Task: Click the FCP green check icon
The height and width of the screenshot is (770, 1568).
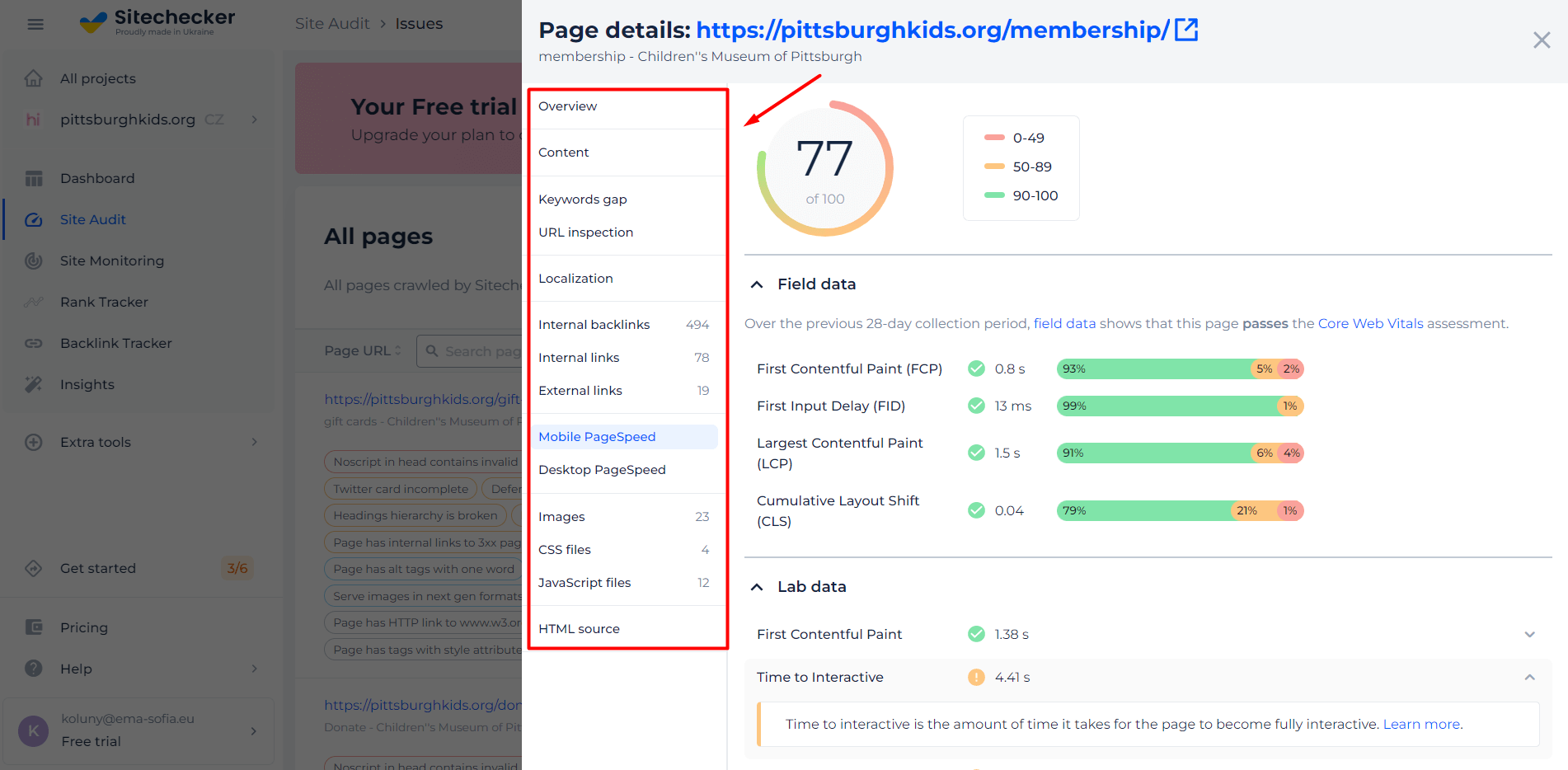Action: pos(976,369)
